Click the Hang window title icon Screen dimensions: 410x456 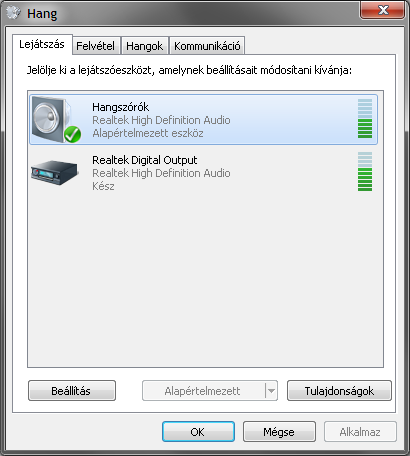click(x=14, y=13)
